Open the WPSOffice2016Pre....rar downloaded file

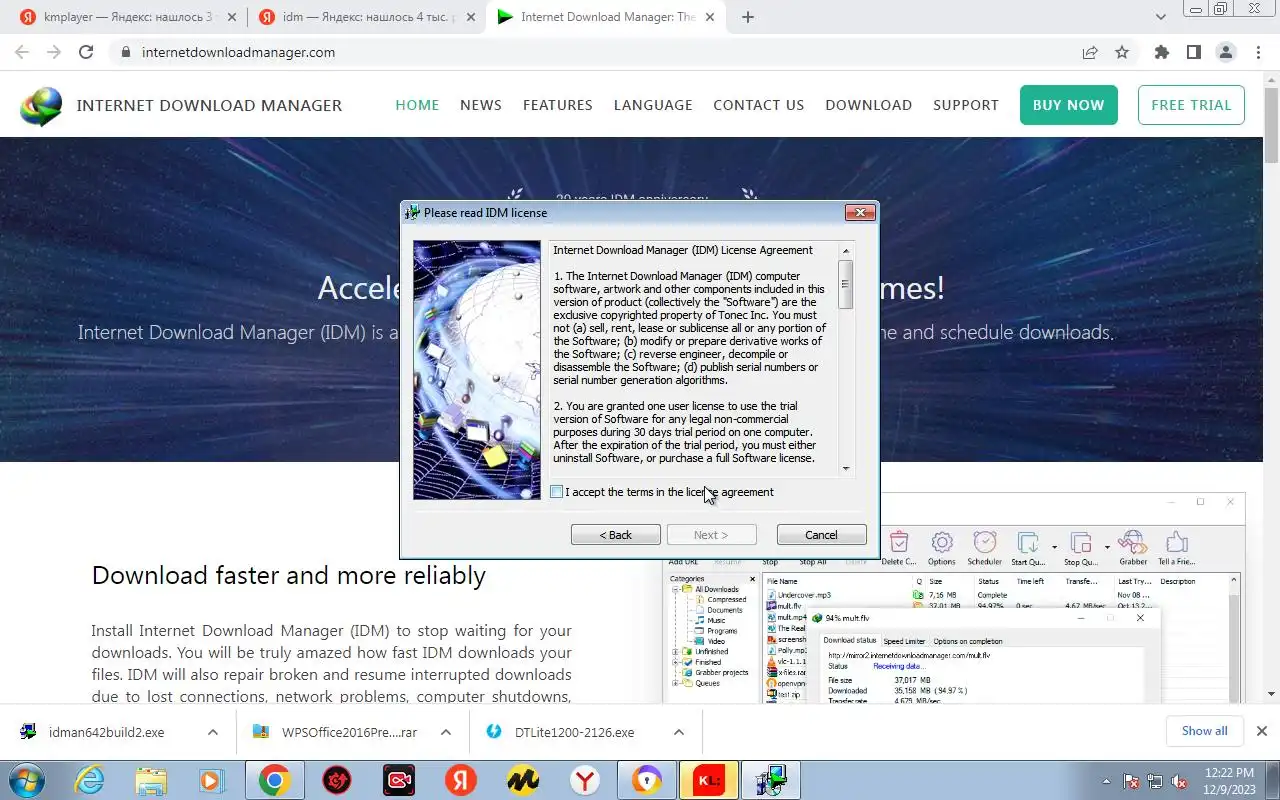pyautogui.click(x=349, y=732)
